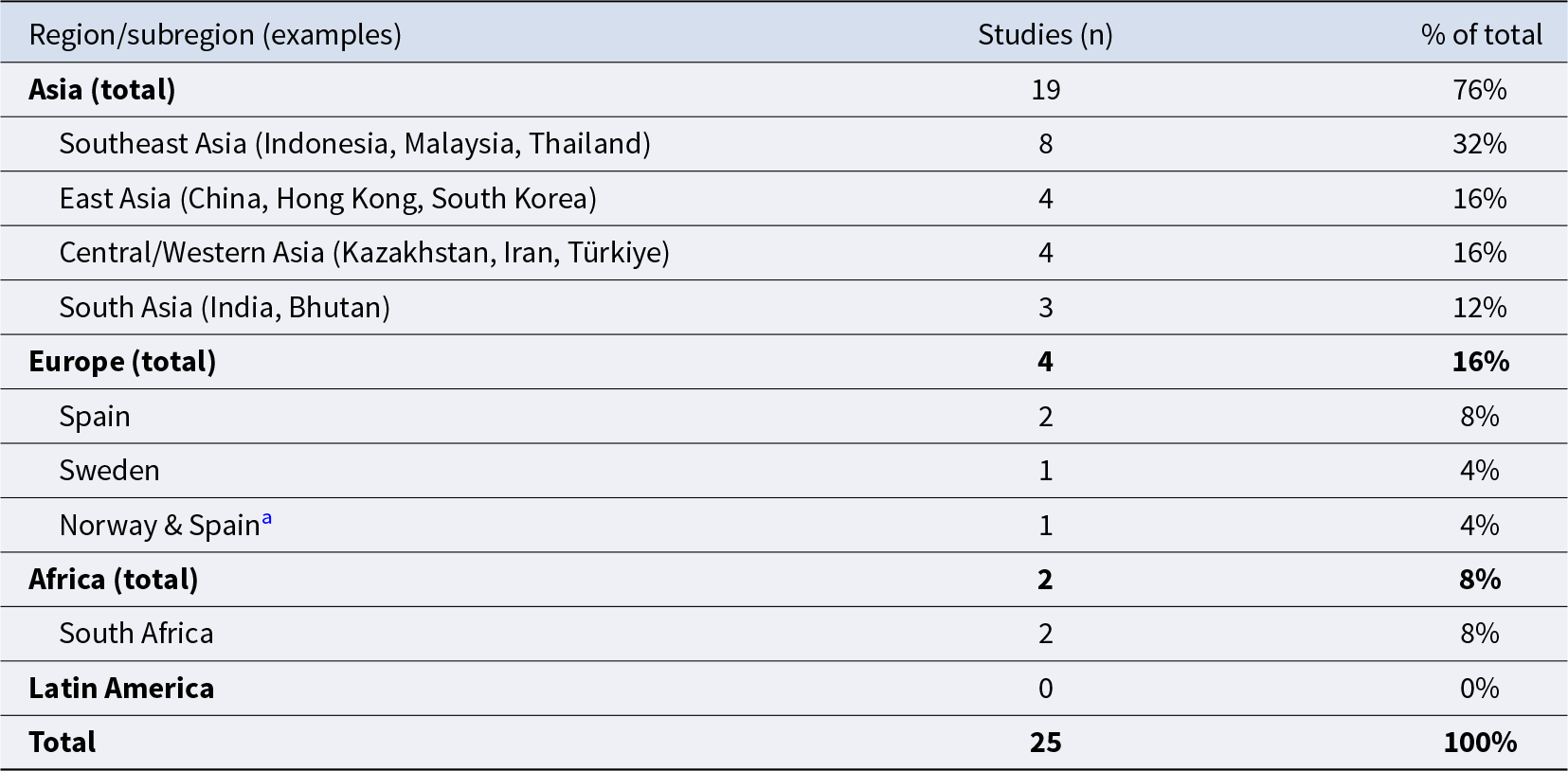
Task: Click the 76% value for Asia
Action: coord(1480,90)
